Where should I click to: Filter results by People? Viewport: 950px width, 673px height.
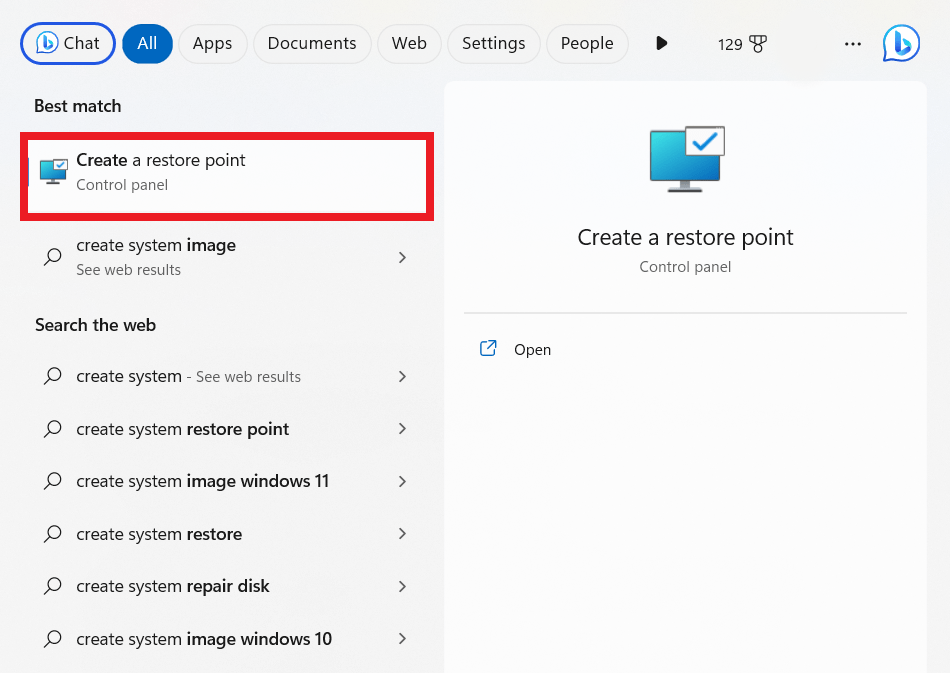[587, 44]
